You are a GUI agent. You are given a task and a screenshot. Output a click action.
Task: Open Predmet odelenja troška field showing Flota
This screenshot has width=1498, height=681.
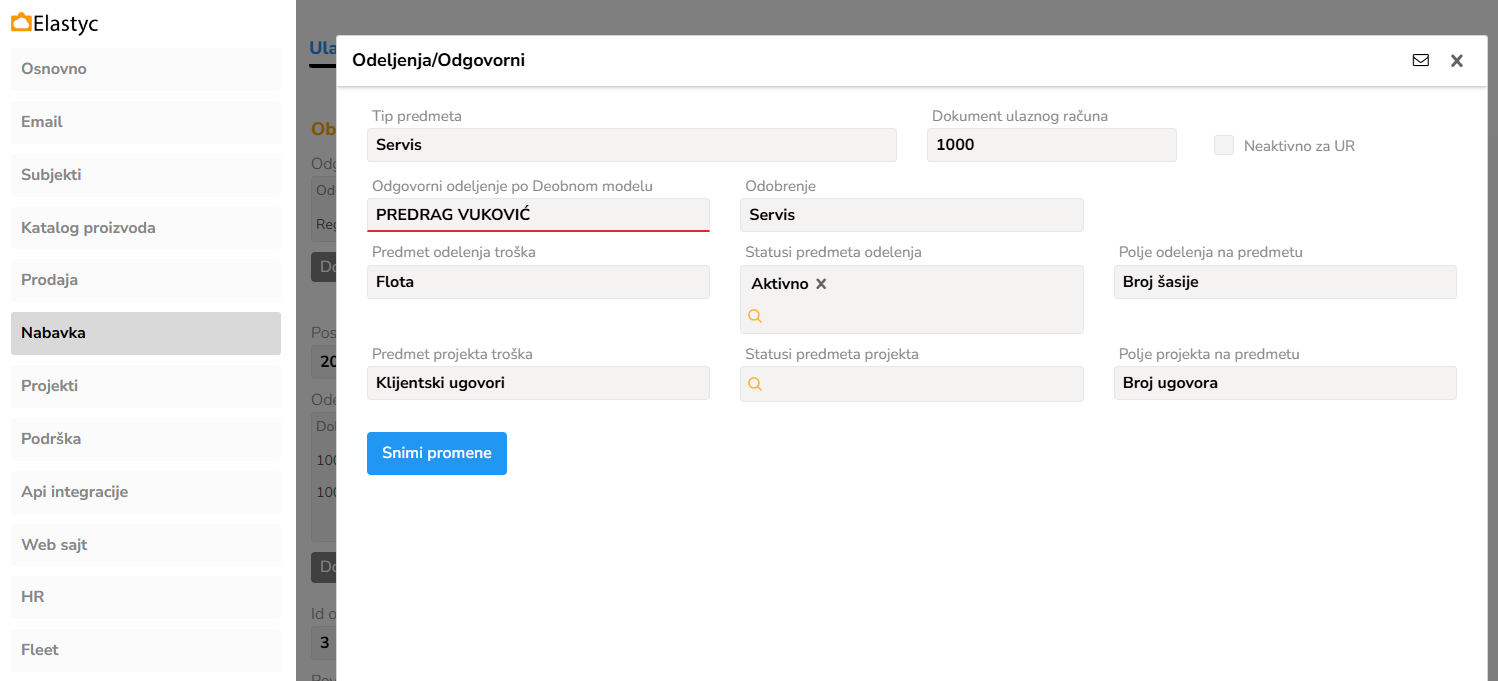[538, 282]
